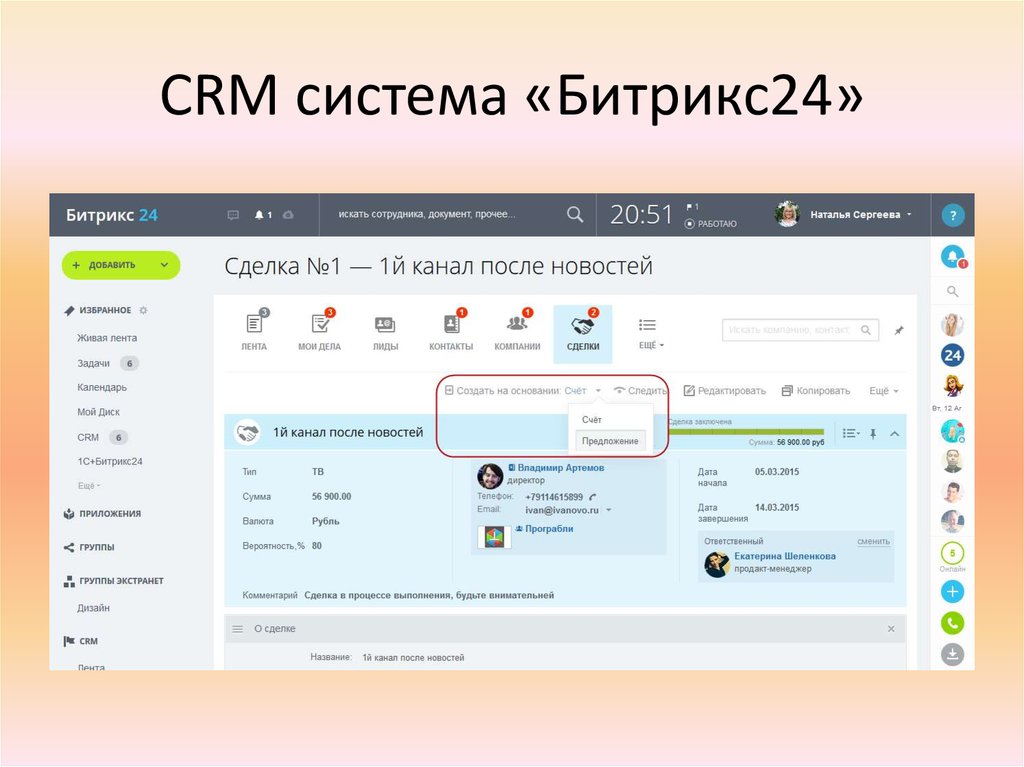
Task: Open the Online counter circle showing 5
Action: (x=952, y=553)
